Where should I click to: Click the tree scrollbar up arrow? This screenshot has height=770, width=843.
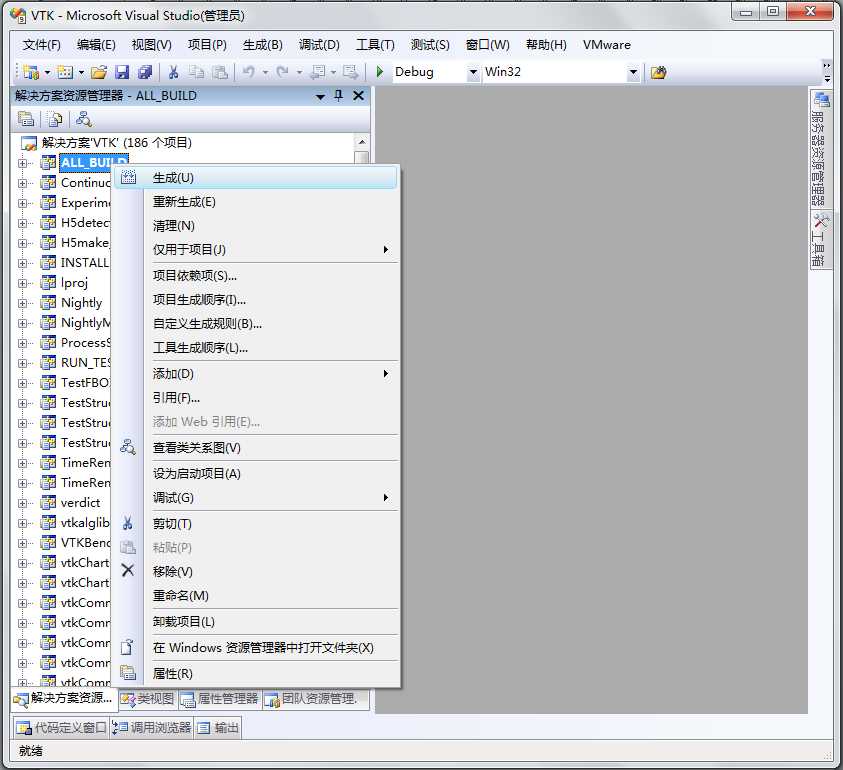coord(362,142)
